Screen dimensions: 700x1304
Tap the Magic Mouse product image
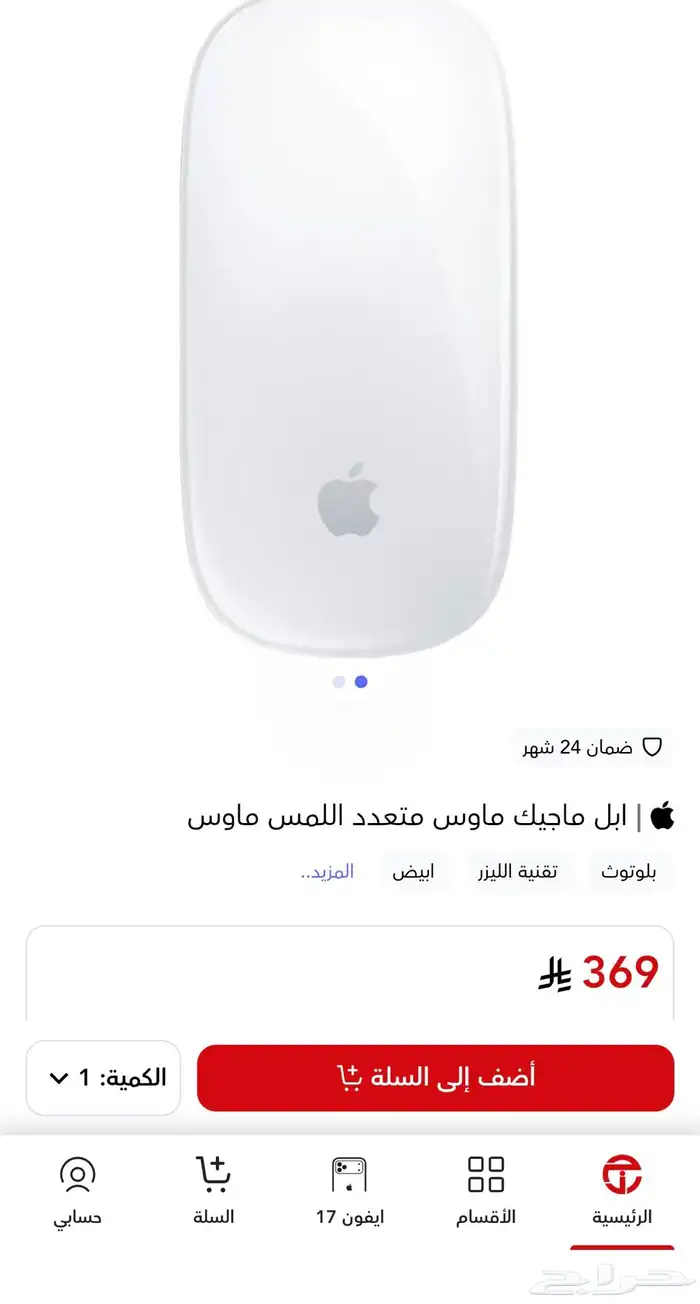[349, 330]
